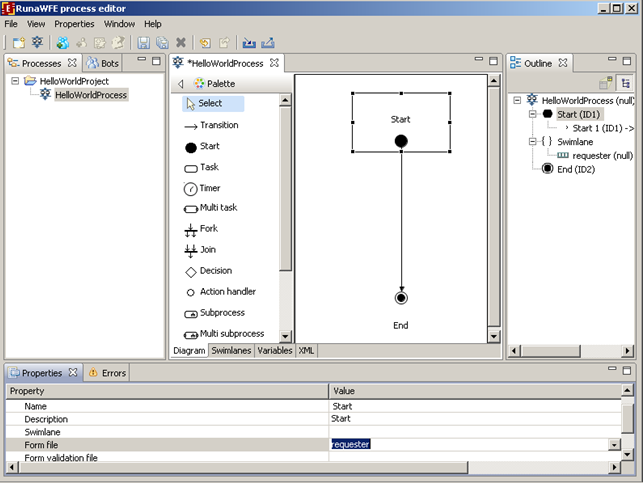
Task: Open the Form file value dropdown
Action: [613, 444]
